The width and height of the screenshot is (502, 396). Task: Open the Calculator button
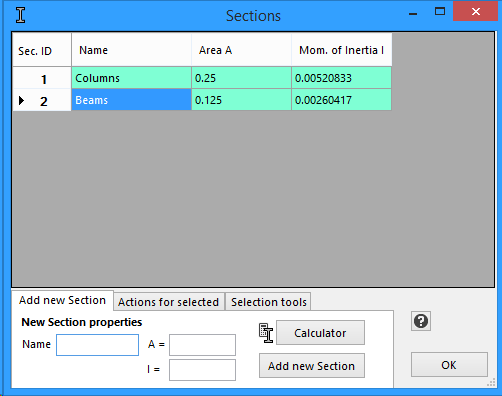pyautogui.click(x=320, y=333)
